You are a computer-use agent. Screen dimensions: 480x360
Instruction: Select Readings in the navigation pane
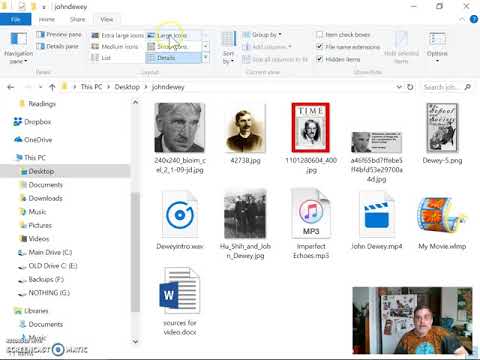42,104
